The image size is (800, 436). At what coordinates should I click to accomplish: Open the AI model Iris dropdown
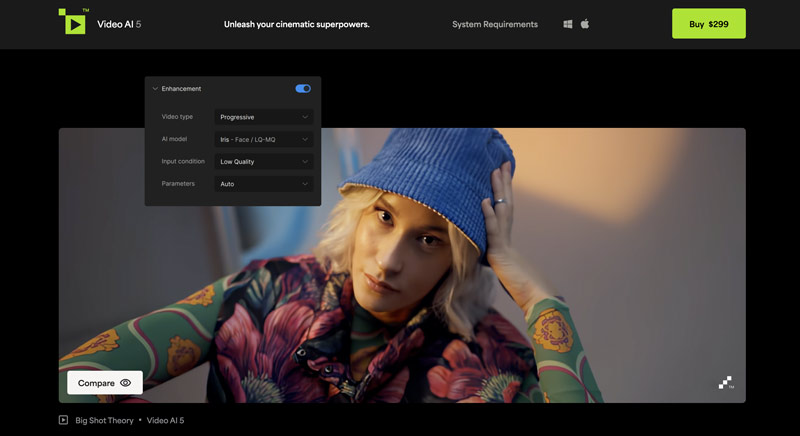coord(264,139)
